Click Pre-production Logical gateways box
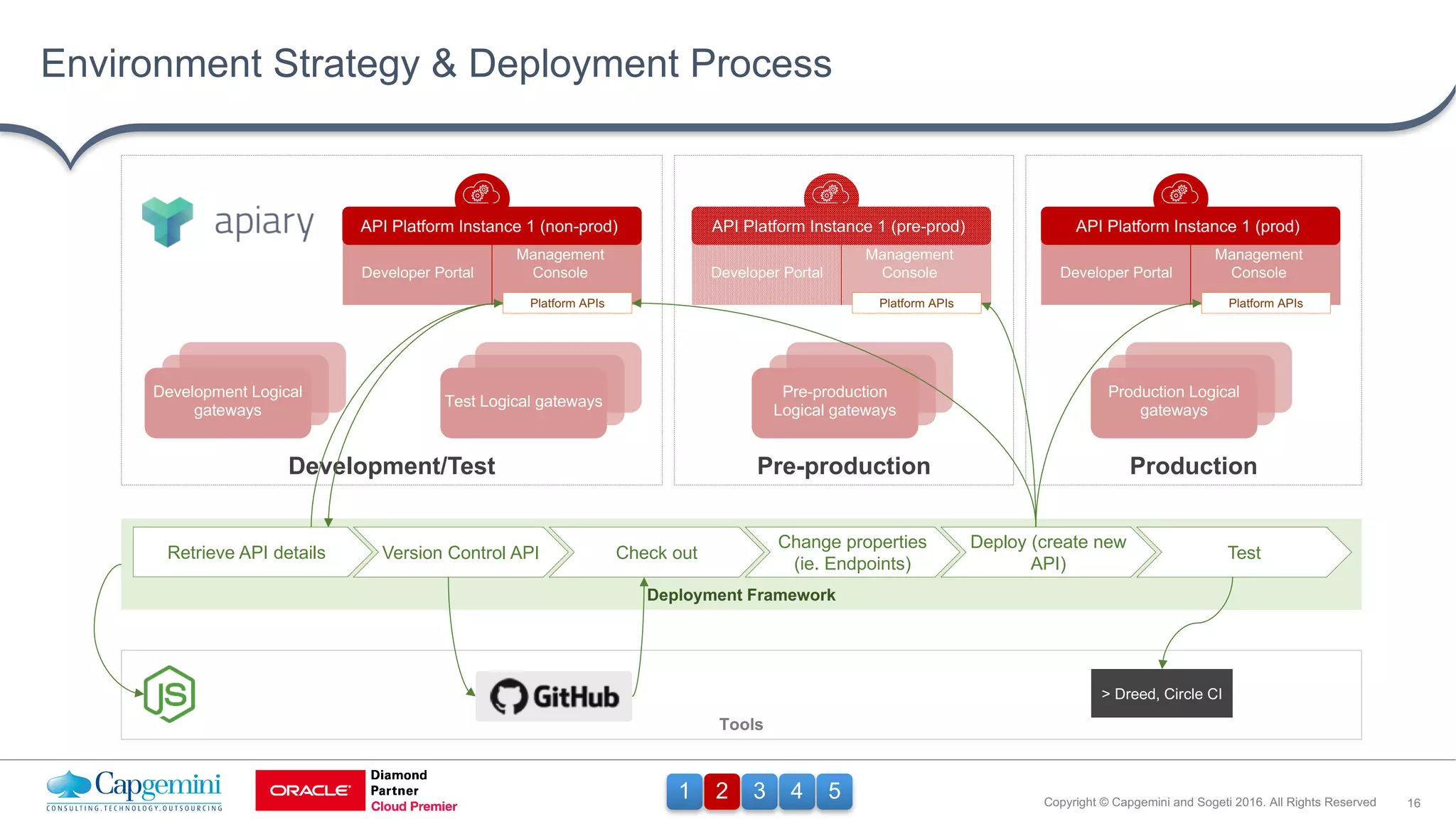1456x819 pixels. (835, 402)
